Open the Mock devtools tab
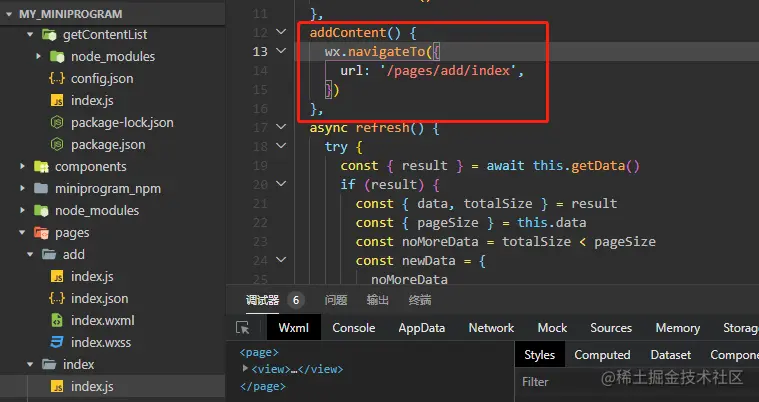Screen dimensions: 759x402 (x=552, y=328)
